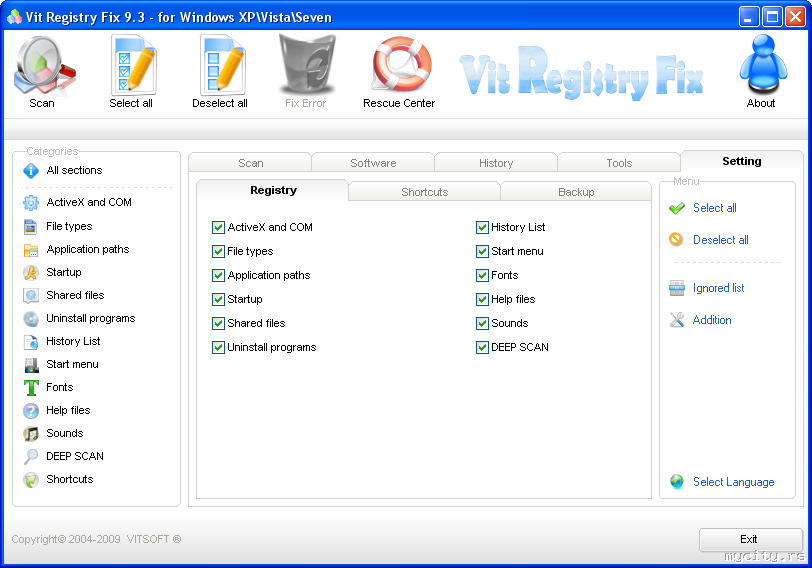Toggle the File types checkbox
The image size is (812, 568).
[x=218, y=252]
